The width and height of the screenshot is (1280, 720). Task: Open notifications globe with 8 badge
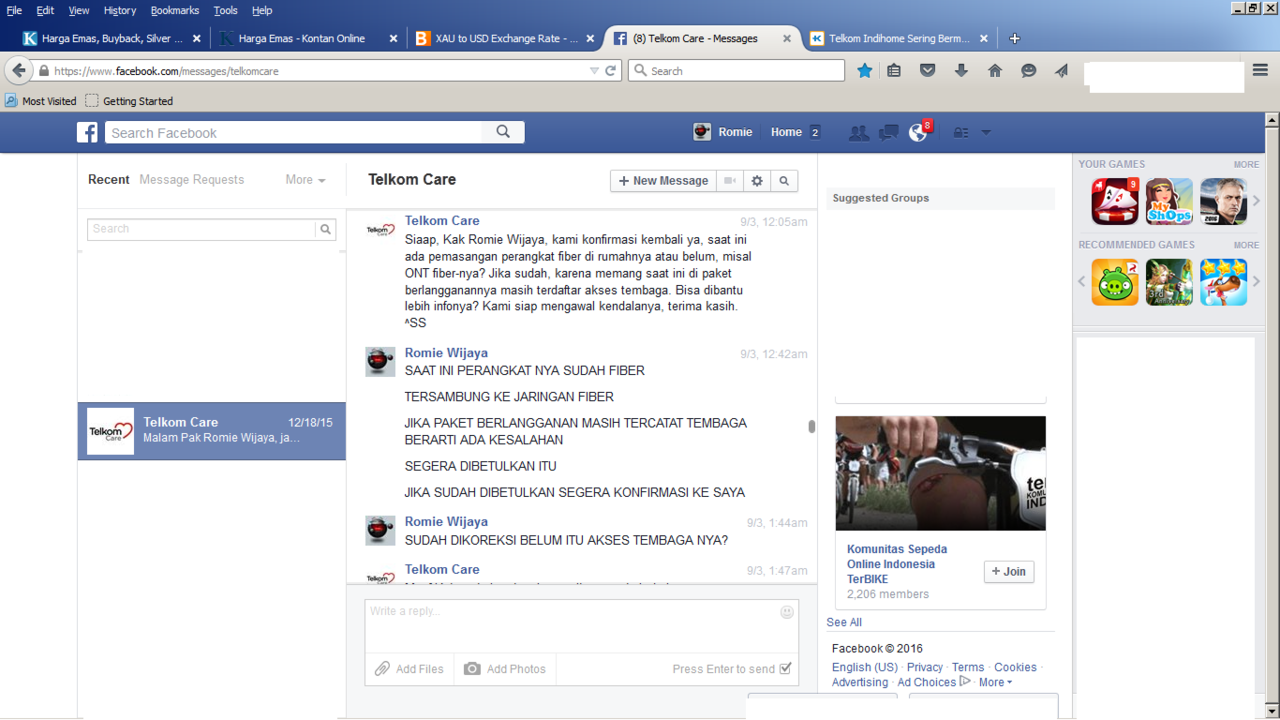click(918, 132)
